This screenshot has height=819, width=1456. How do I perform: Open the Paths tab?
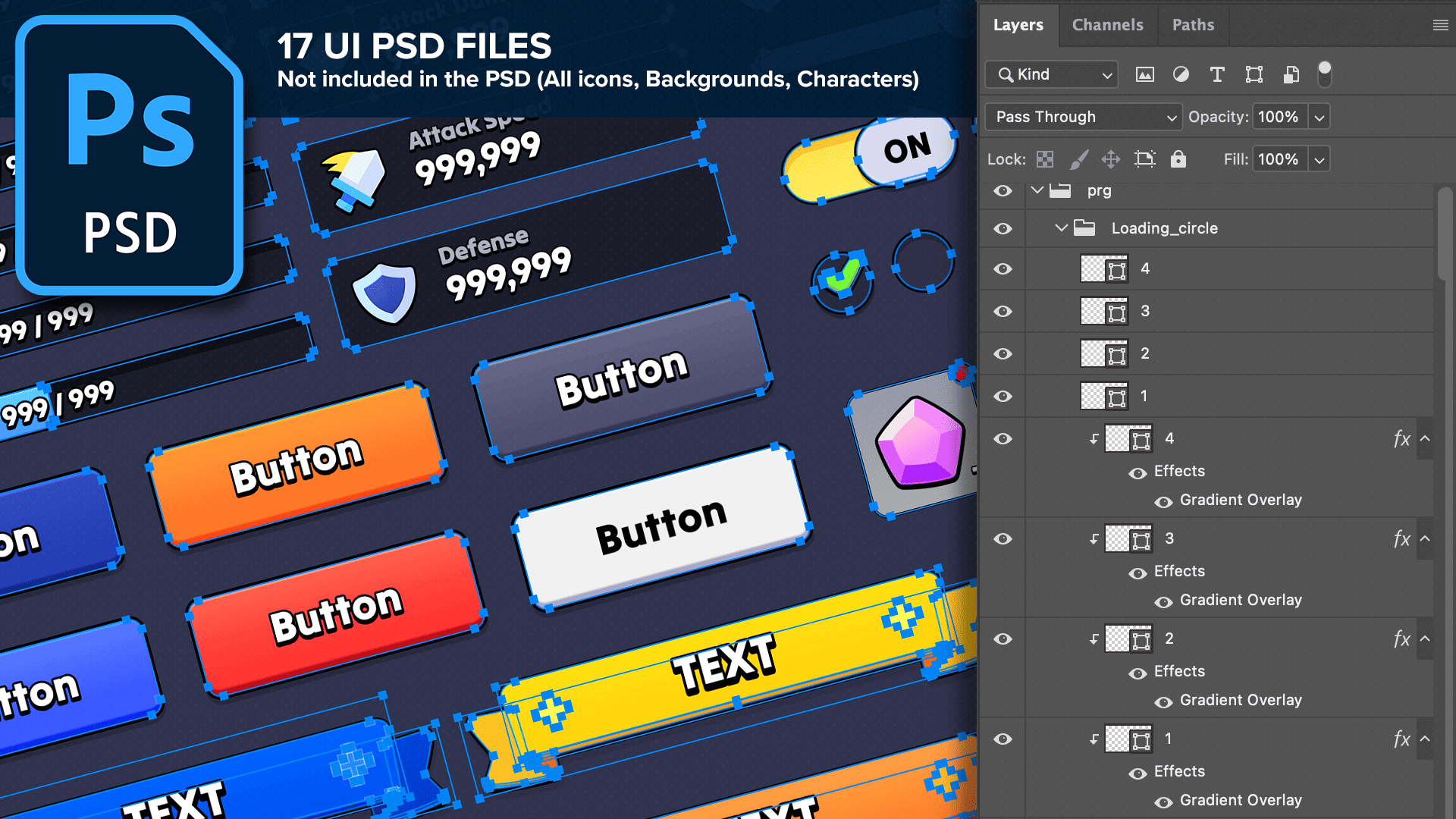point(1193,25)
